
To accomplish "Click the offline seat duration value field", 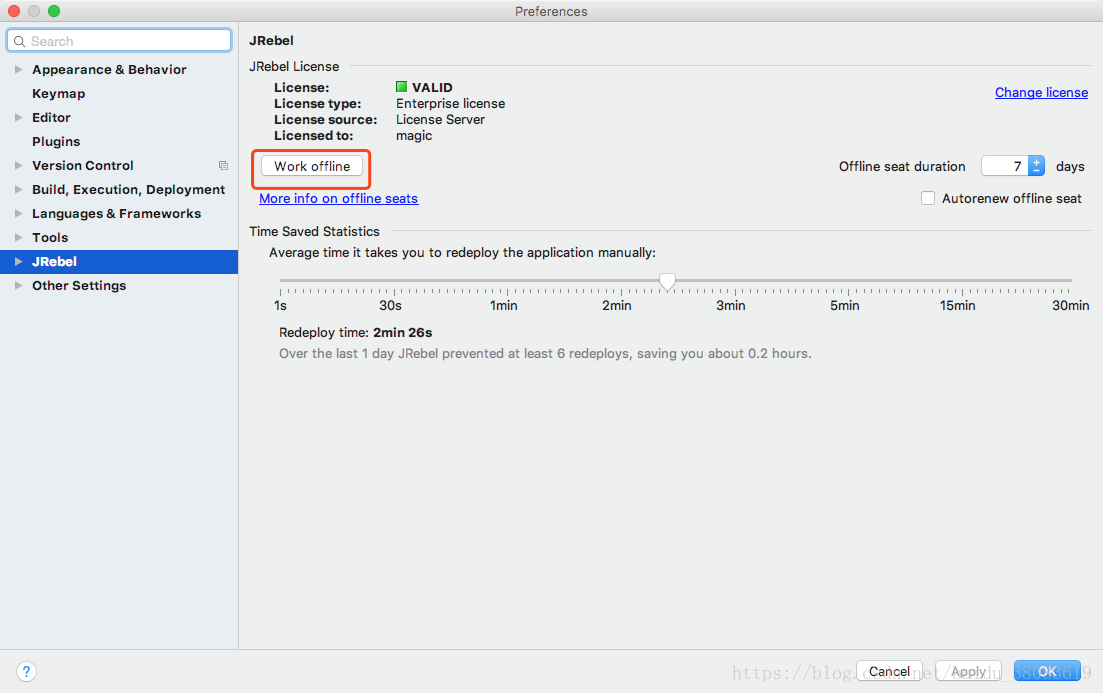I will [1005, 166].
